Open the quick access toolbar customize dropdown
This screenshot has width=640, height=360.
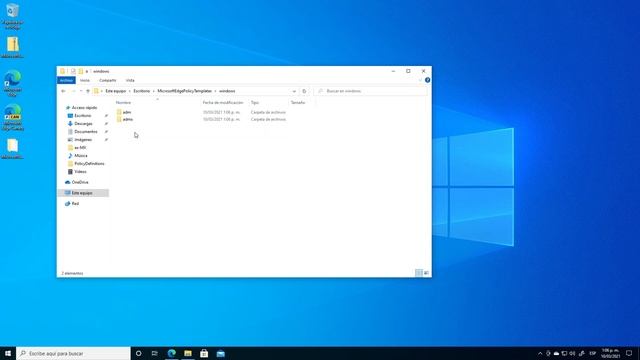[x=87, y=71]
